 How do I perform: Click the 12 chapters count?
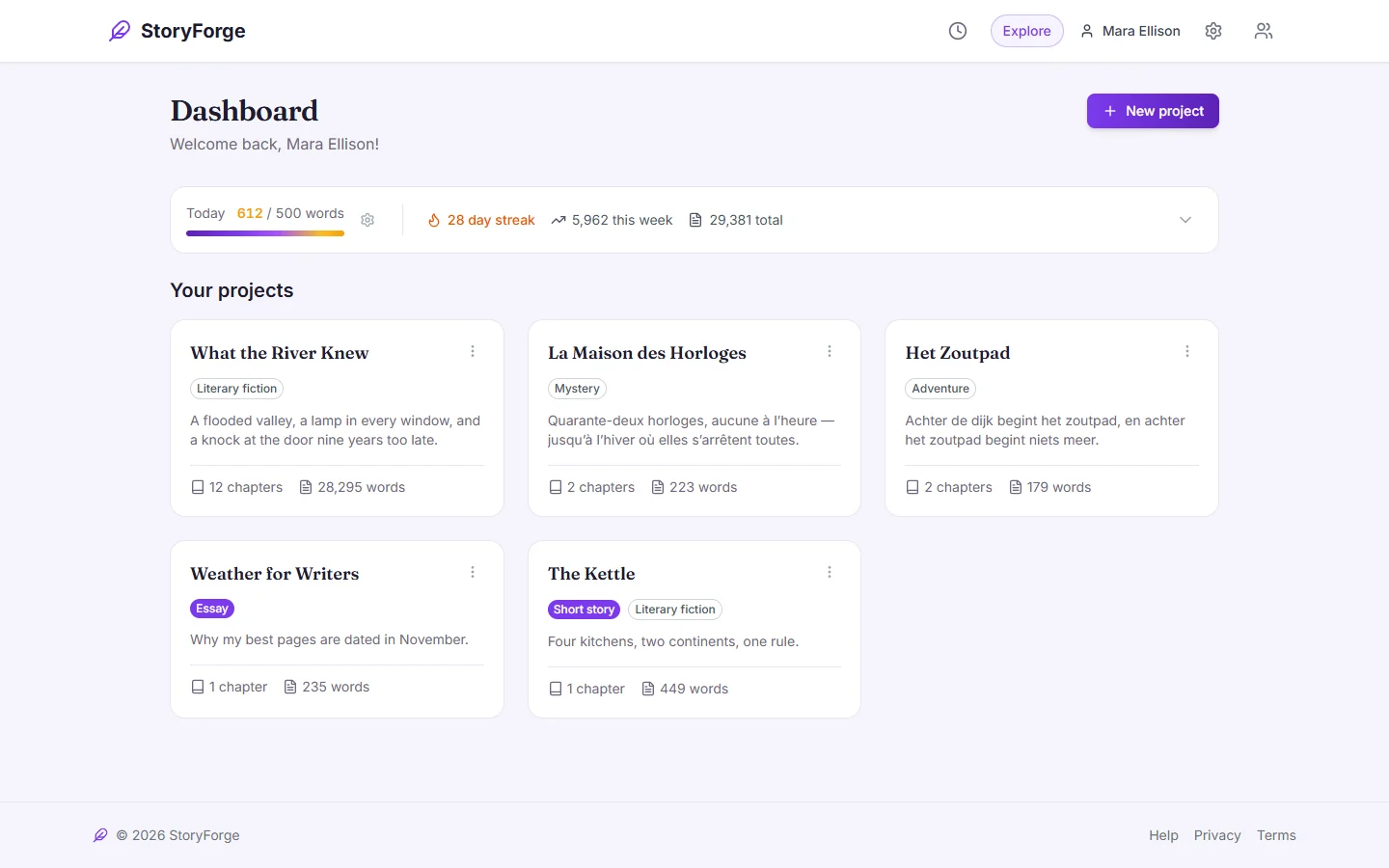coord(246,487)
